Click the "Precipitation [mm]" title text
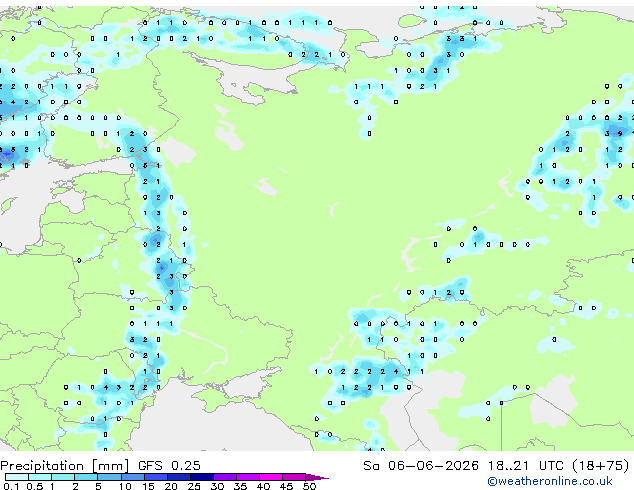This screenshot has height=490, width=634. [x=65, y=466]
